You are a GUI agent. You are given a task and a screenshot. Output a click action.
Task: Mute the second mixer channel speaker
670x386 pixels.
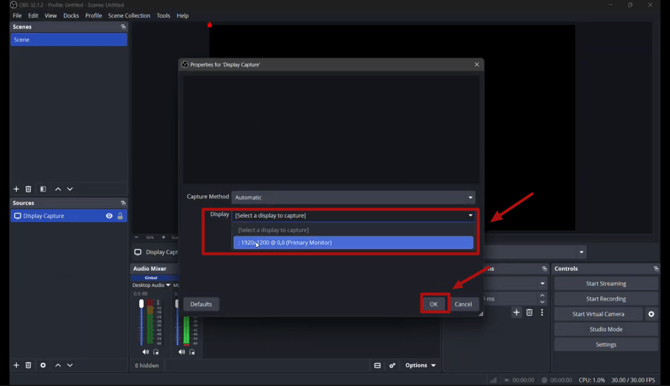point(182,352)
